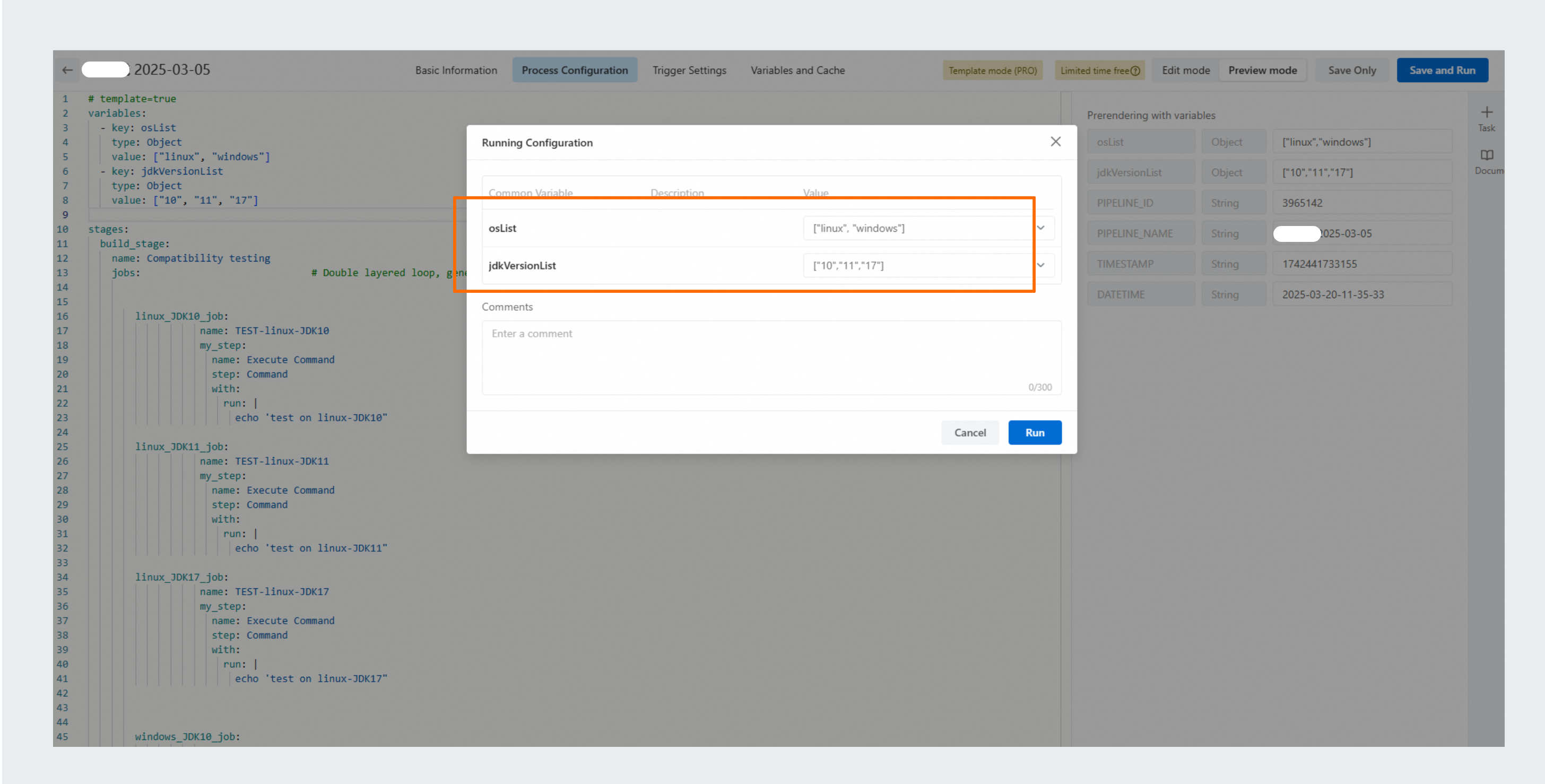Click the 0/300 character counter
This screenshot has height=784, width=1545.
(1040, 388)
